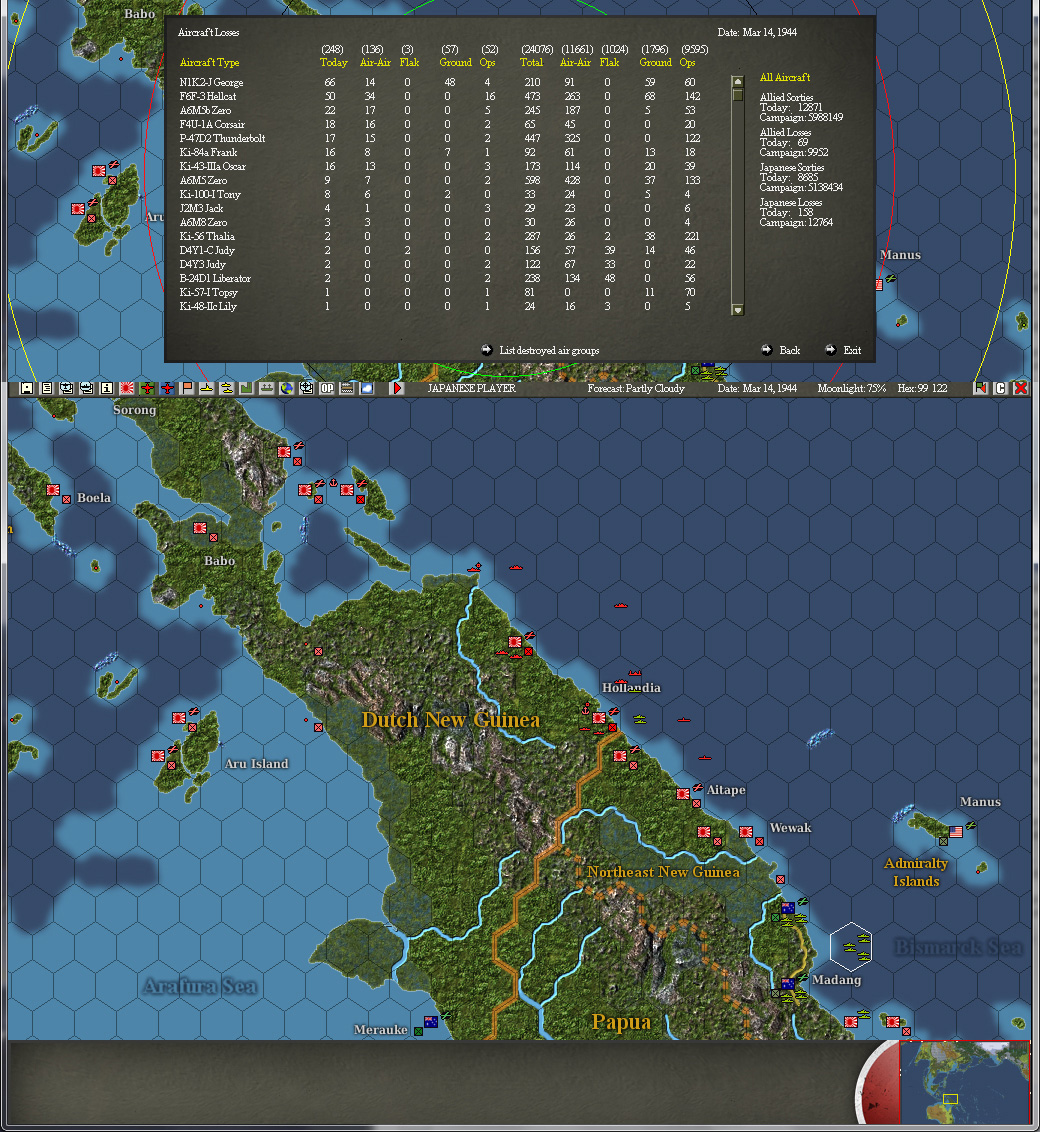Click the info 'i' toolbar icon
This screenshot has width=1040, height=1132.
(107, 388)
